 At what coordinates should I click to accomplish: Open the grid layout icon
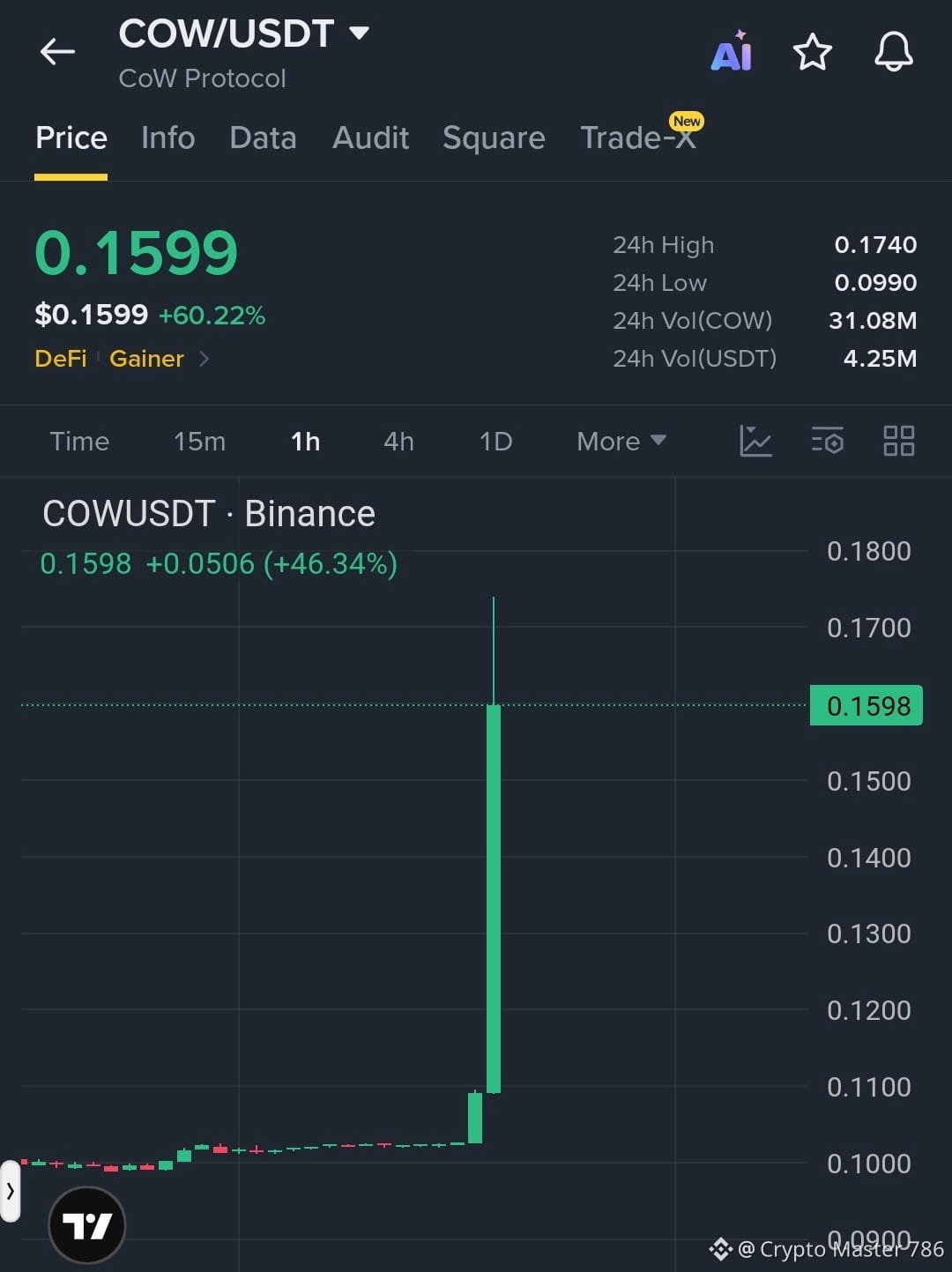[x=898, y=441]
